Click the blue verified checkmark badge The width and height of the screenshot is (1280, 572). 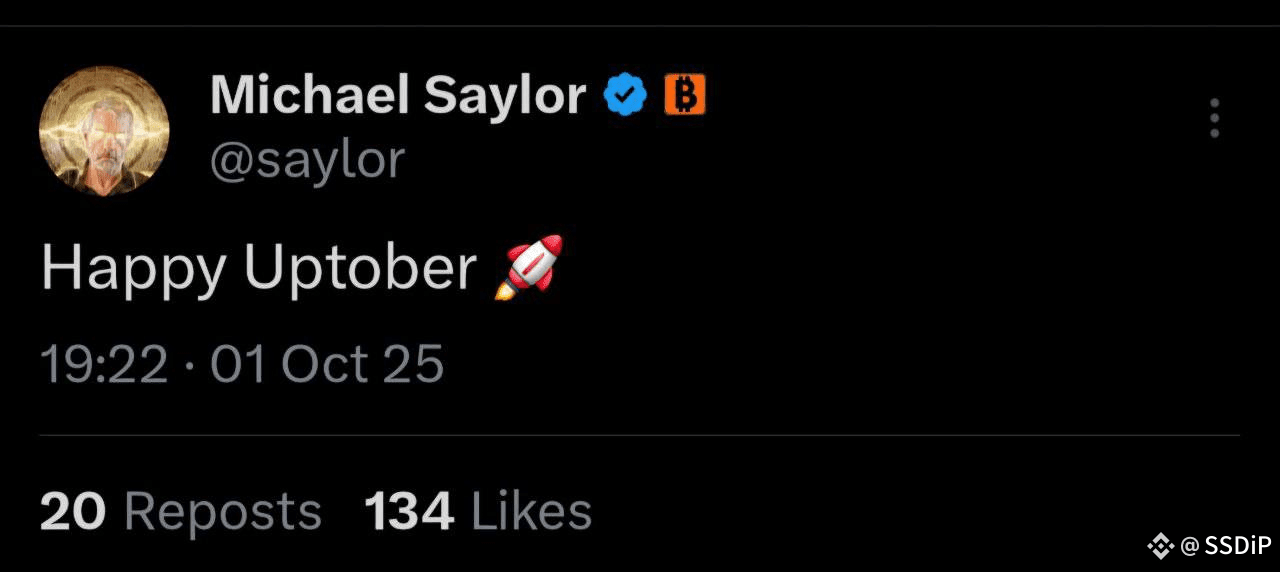point(626,96)
